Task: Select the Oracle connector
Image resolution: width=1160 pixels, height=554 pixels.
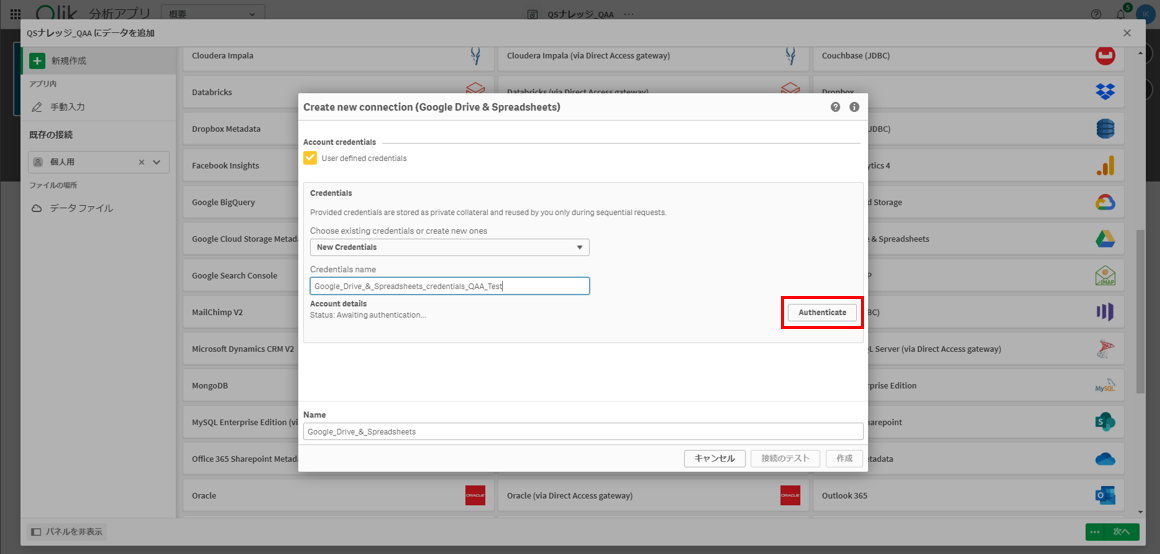Action: pos(338,496)
